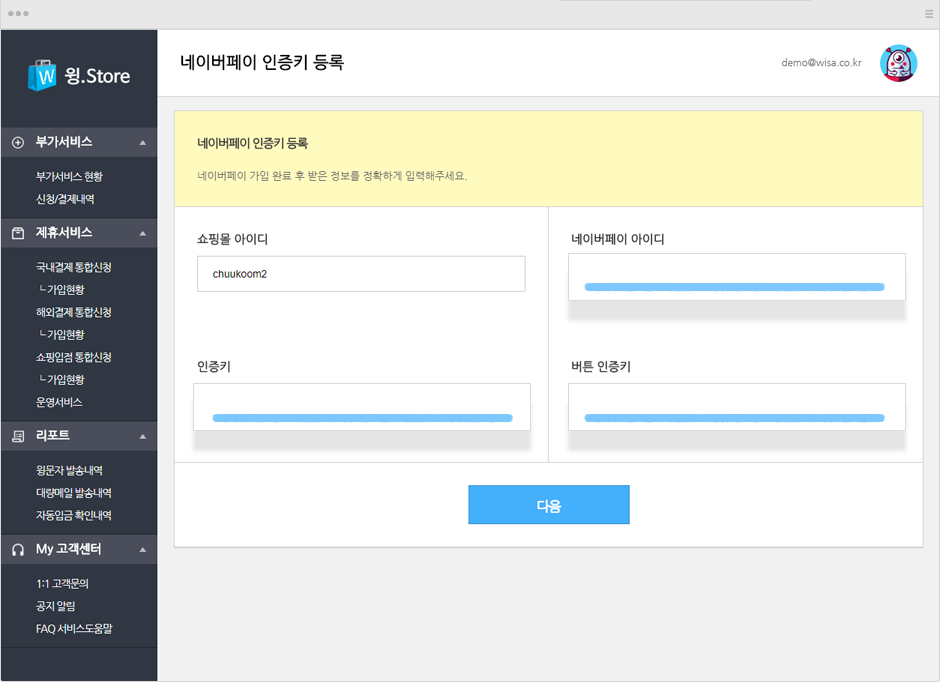Screen dimensions: 940x682
Task: Open 1:1 고객문의 page
Action: 62,584
